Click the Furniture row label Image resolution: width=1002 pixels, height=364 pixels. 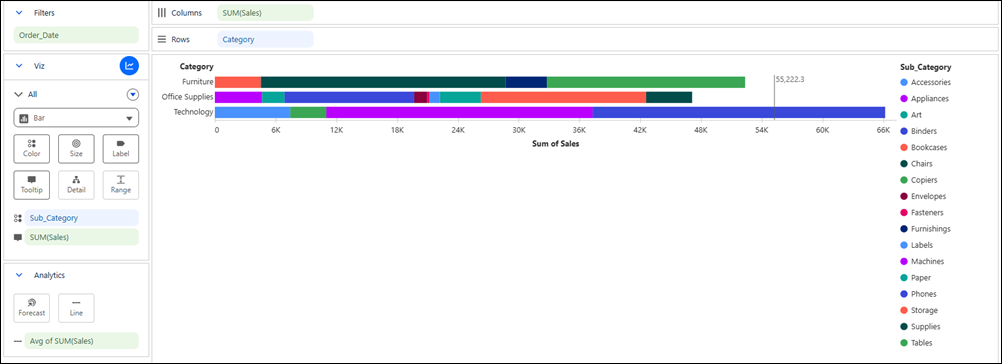197,82
